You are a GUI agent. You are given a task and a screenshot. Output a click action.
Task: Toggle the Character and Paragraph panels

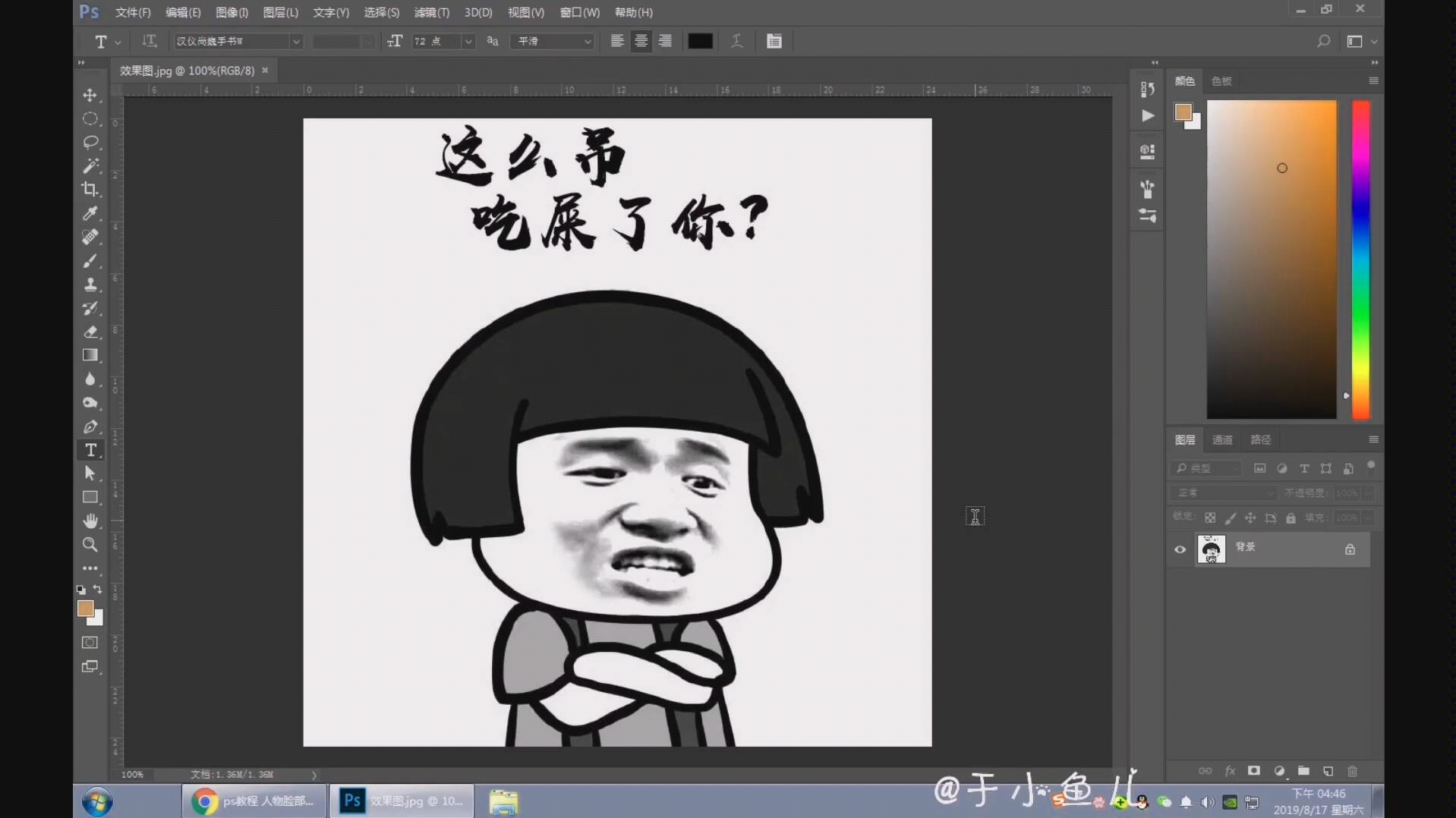[774, 41]
